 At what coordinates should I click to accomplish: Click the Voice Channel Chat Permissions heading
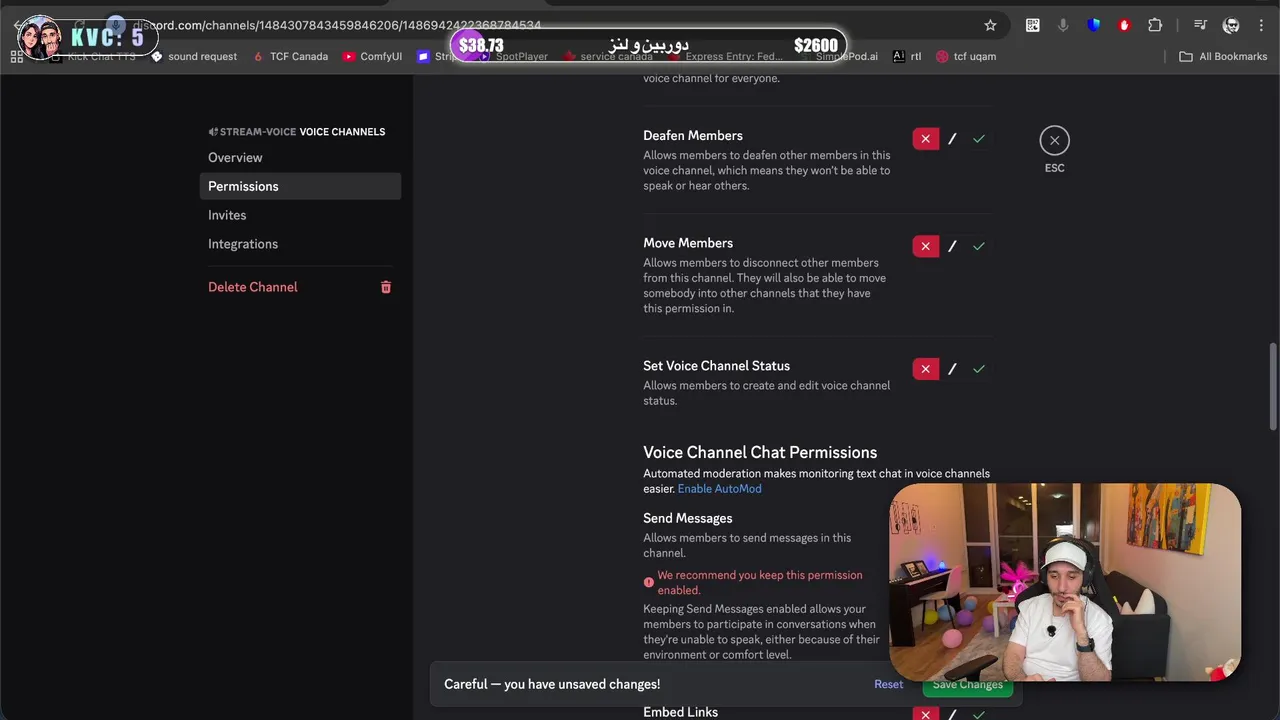coord(760,453)
